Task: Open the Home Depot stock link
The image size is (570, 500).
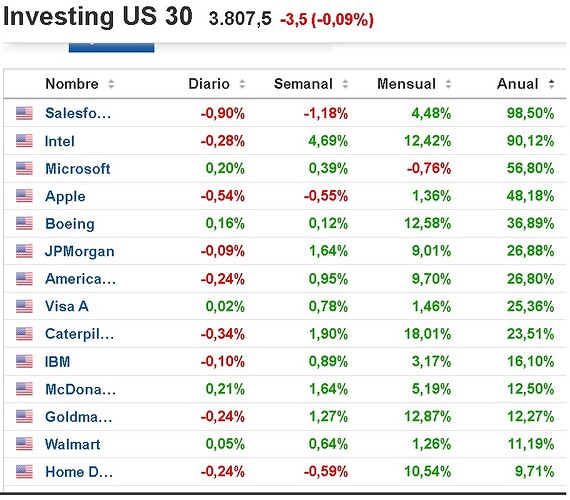Action: click(79, 472)
